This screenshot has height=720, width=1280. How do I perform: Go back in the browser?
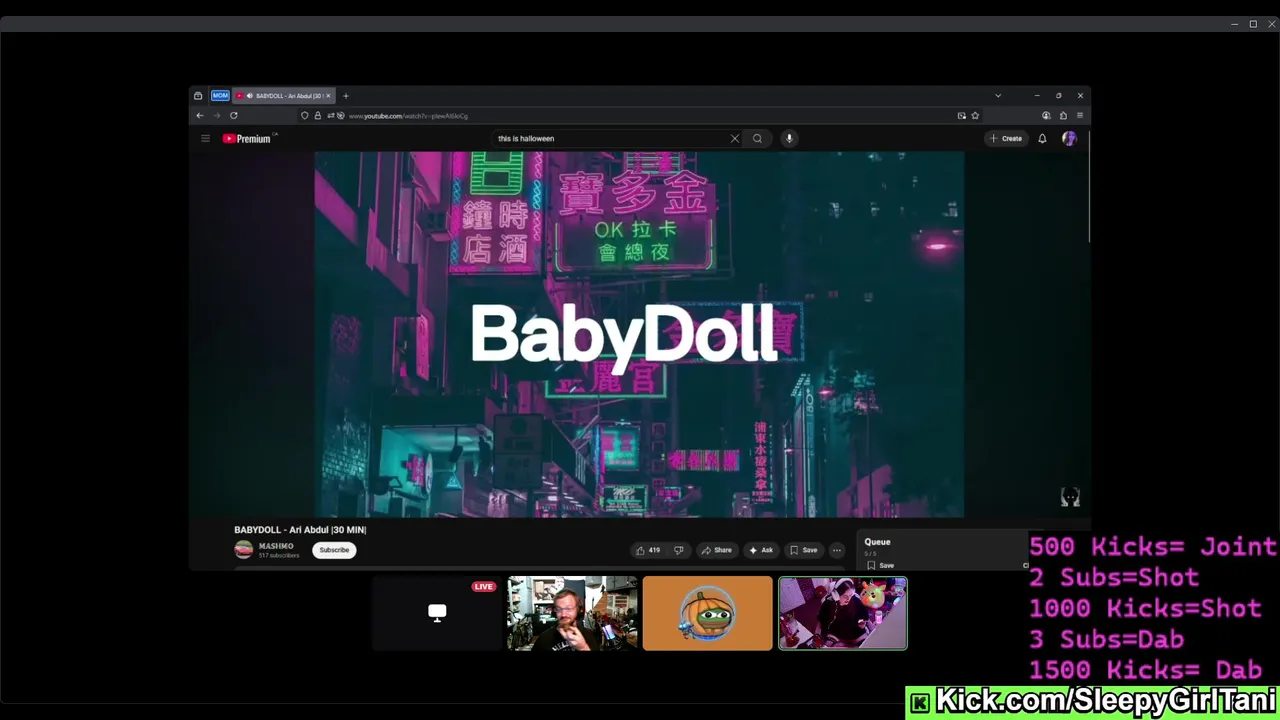pyautogui.click(x=200, y=116)
